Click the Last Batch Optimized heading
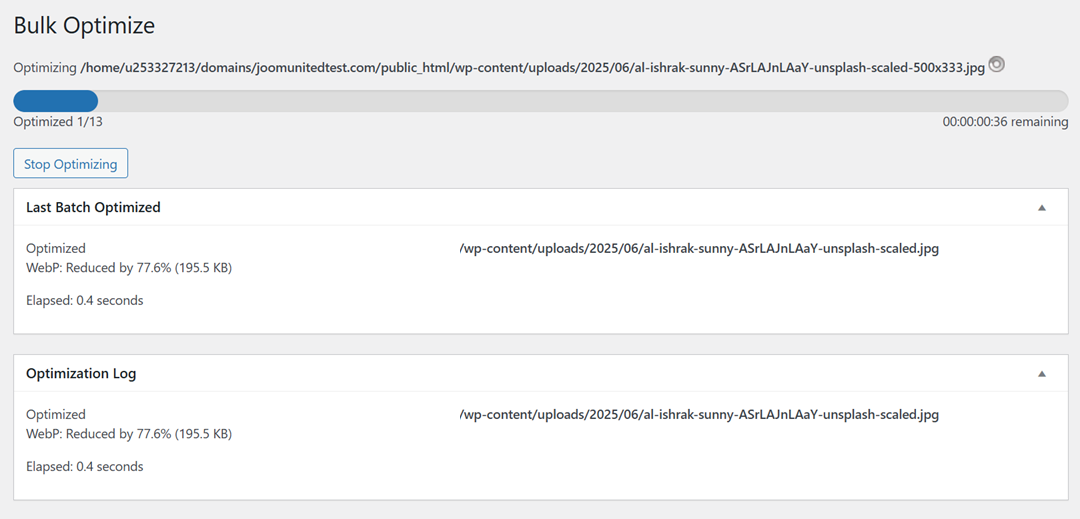 coord(93,207)
